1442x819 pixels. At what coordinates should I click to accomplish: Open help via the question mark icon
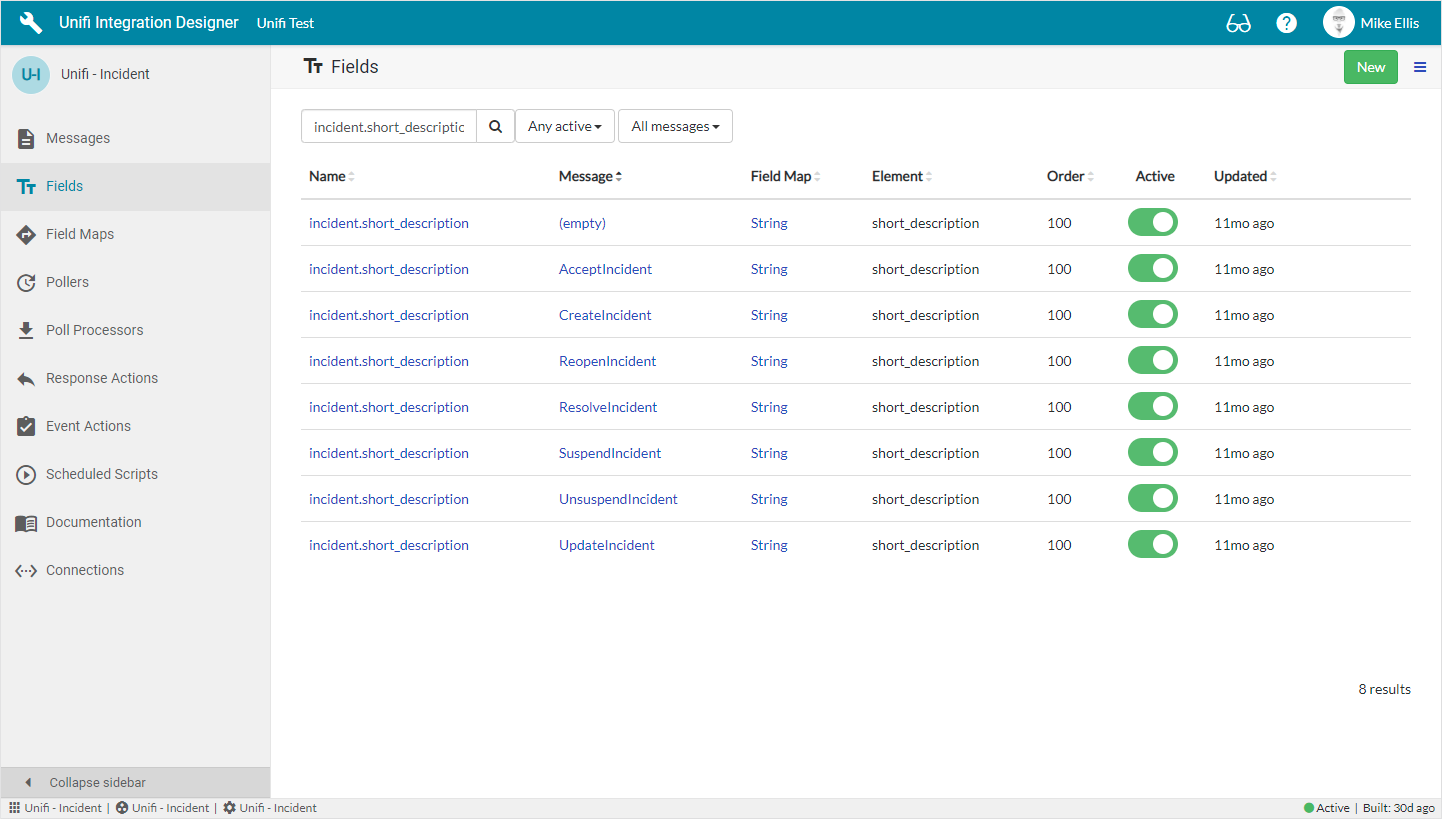tap(1286, 23)
